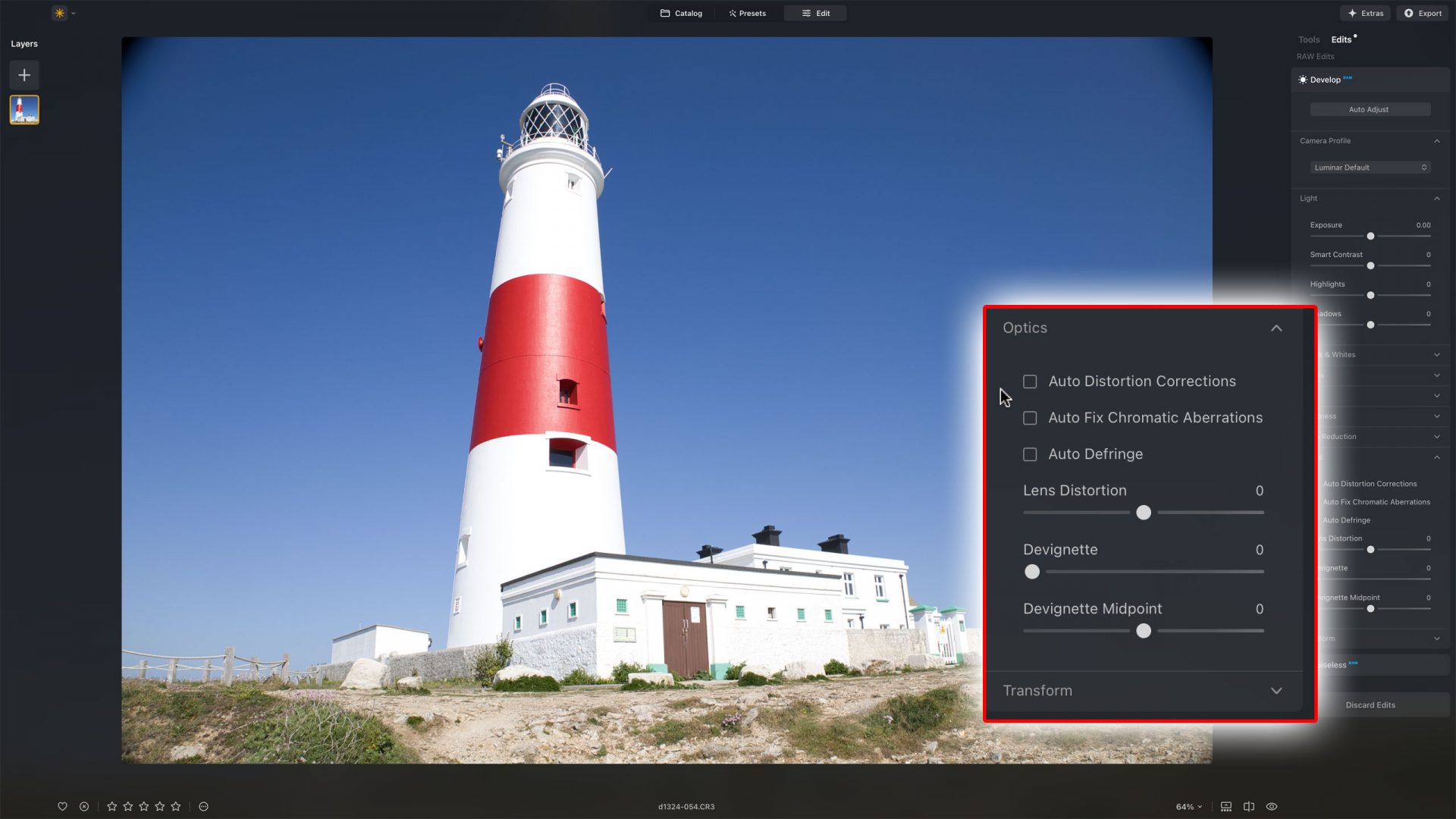Enable Auto Distortion Corrections
Viewport: 1456px width, 819px height.
1030,381
